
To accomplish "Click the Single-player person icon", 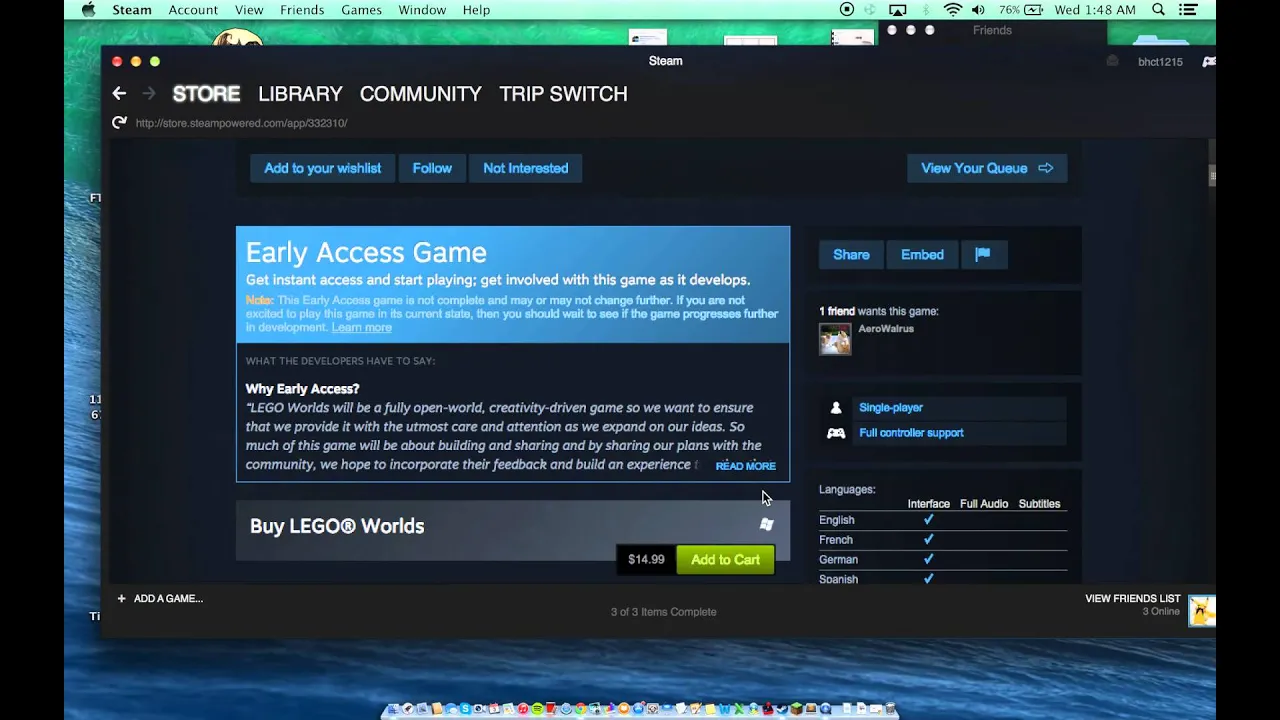I will [x=836, y=408].
